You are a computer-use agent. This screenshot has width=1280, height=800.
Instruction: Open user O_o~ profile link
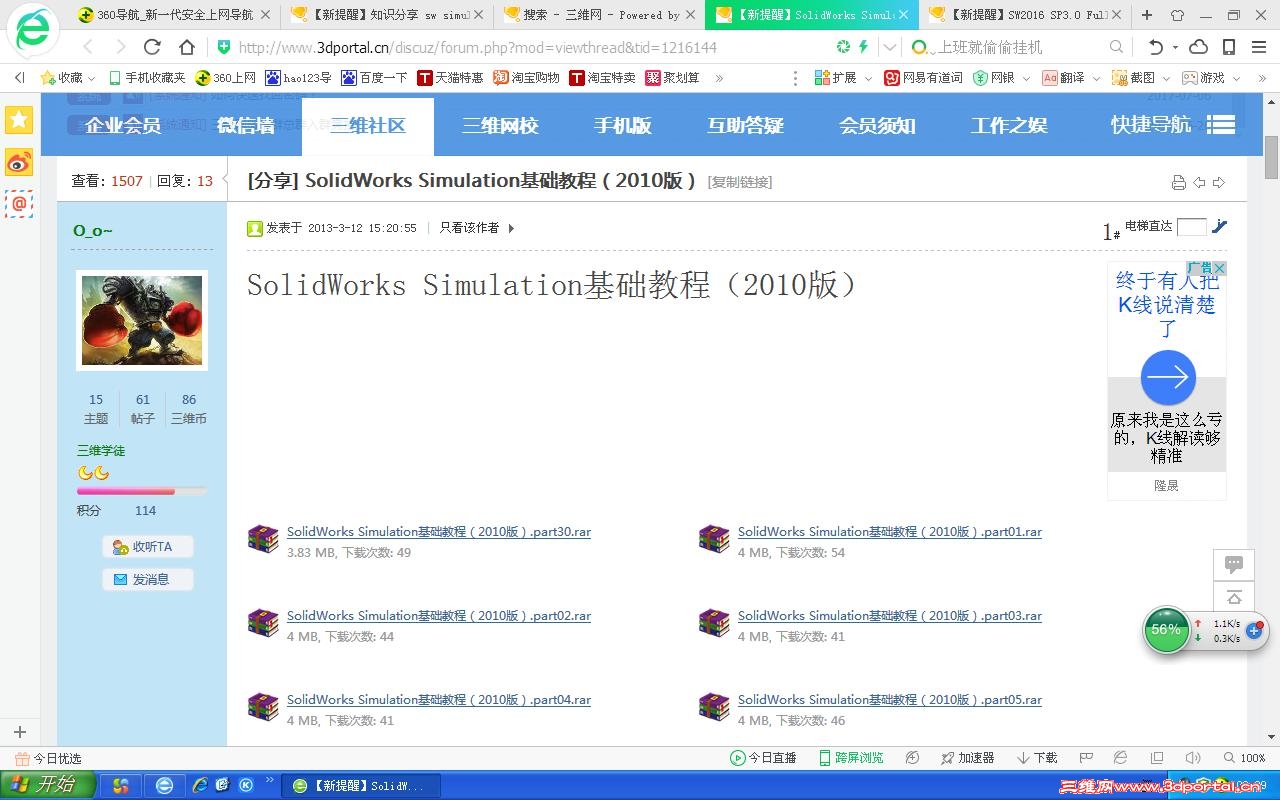[93, 231]
